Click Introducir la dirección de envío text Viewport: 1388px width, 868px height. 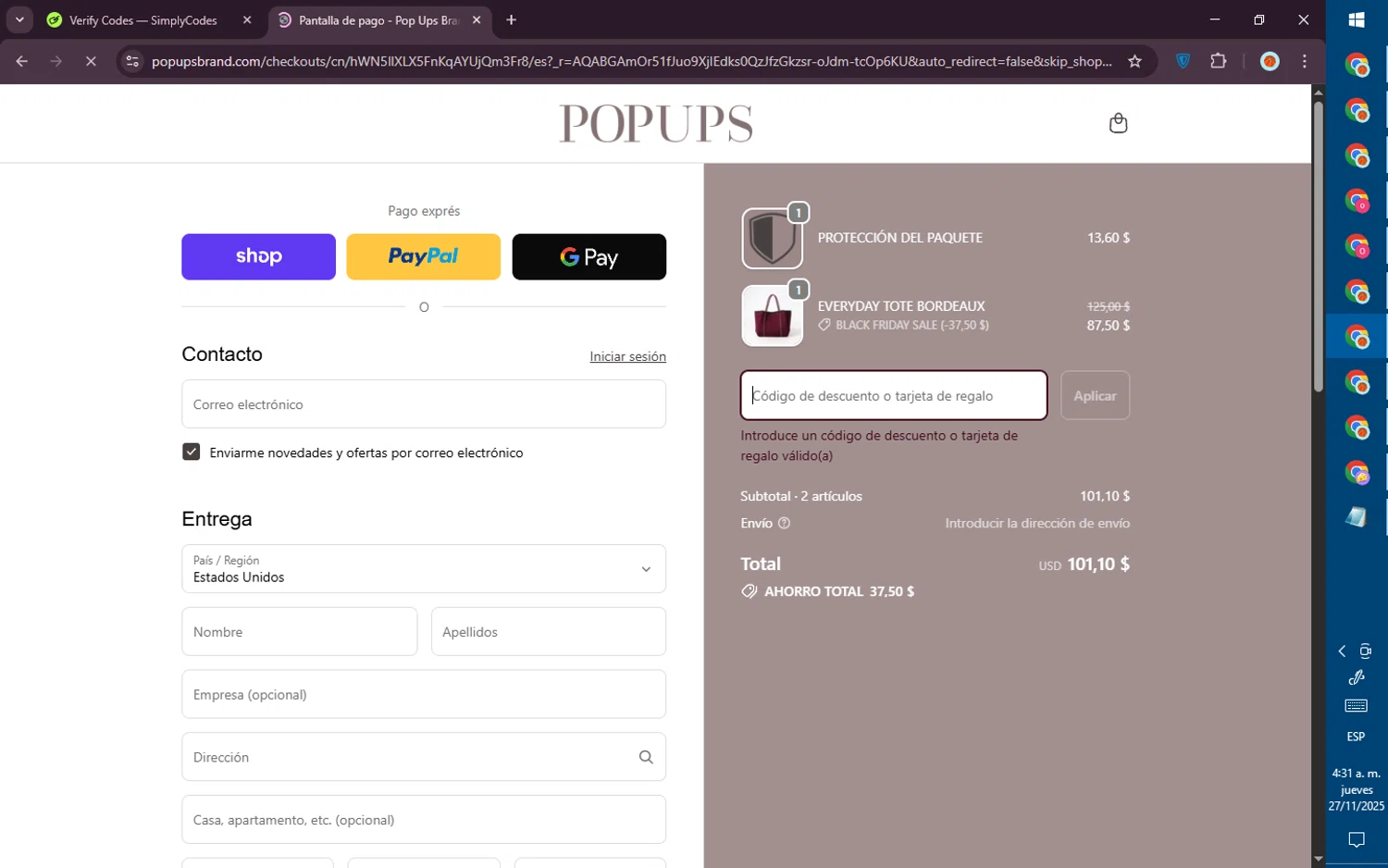(1037, 523)
